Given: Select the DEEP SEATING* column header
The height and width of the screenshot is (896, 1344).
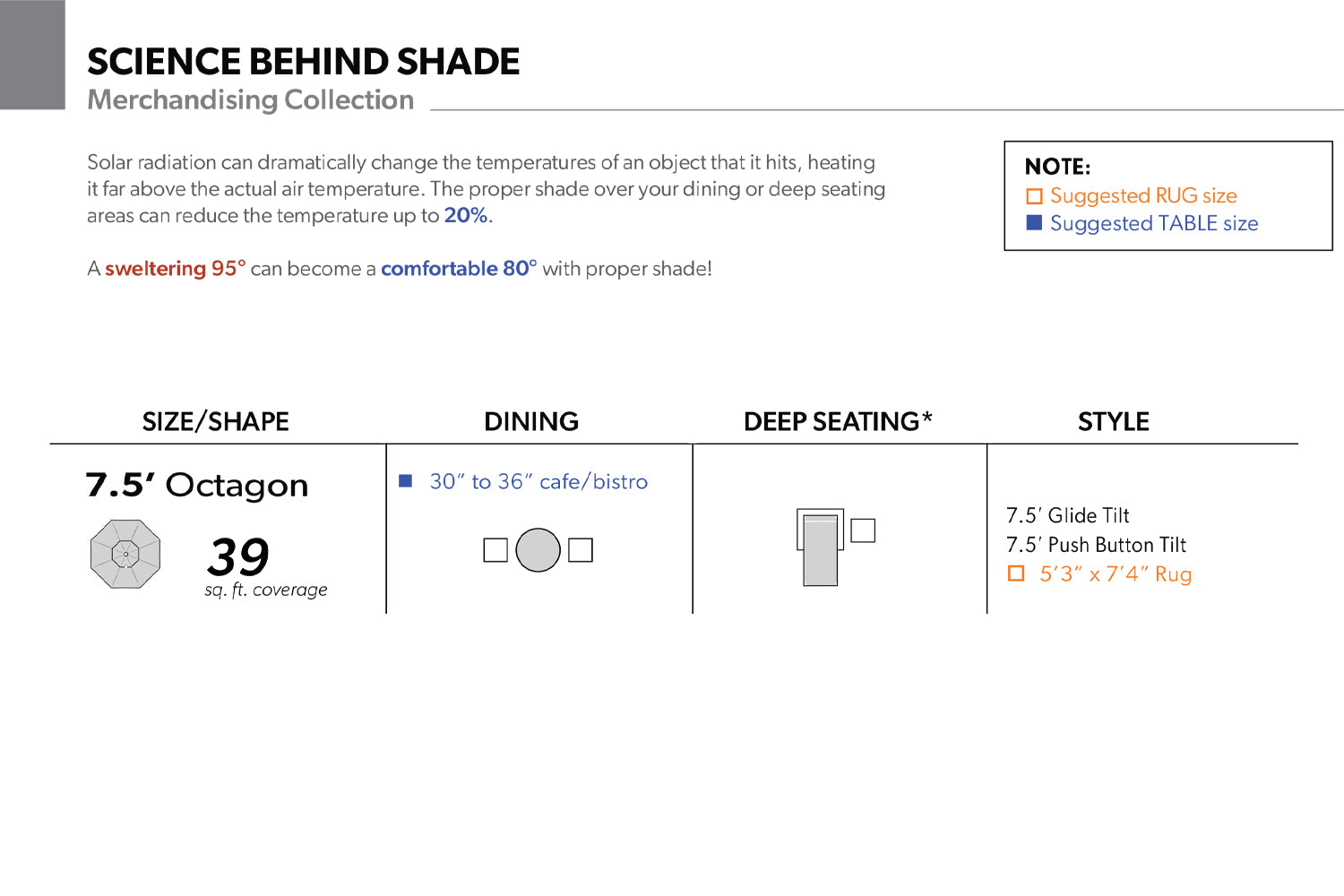Looking at the screenshot, I should (838, 421).
